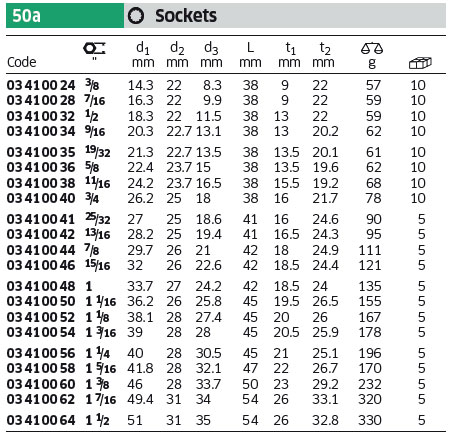Click the d2 mm column header

click(x=177, y=55)
